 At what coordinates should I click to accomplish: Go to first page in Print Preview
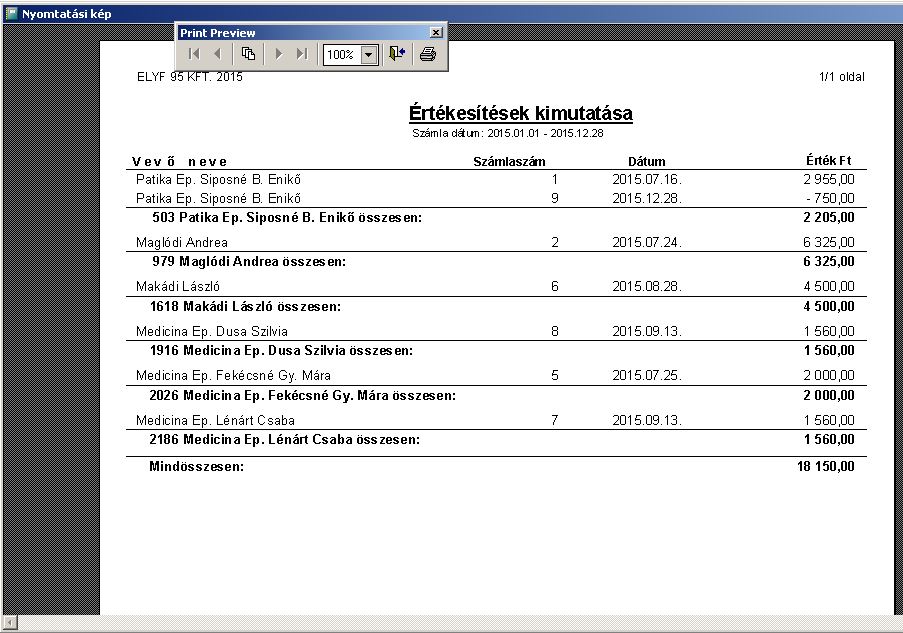[x=194, y=54]
